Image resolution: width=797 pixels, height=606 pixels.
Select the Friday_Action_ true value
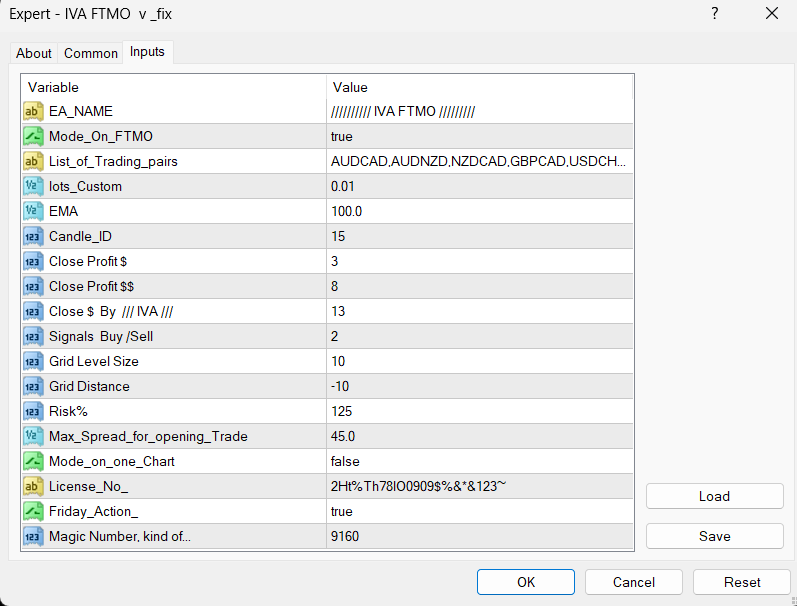[342, 511]
